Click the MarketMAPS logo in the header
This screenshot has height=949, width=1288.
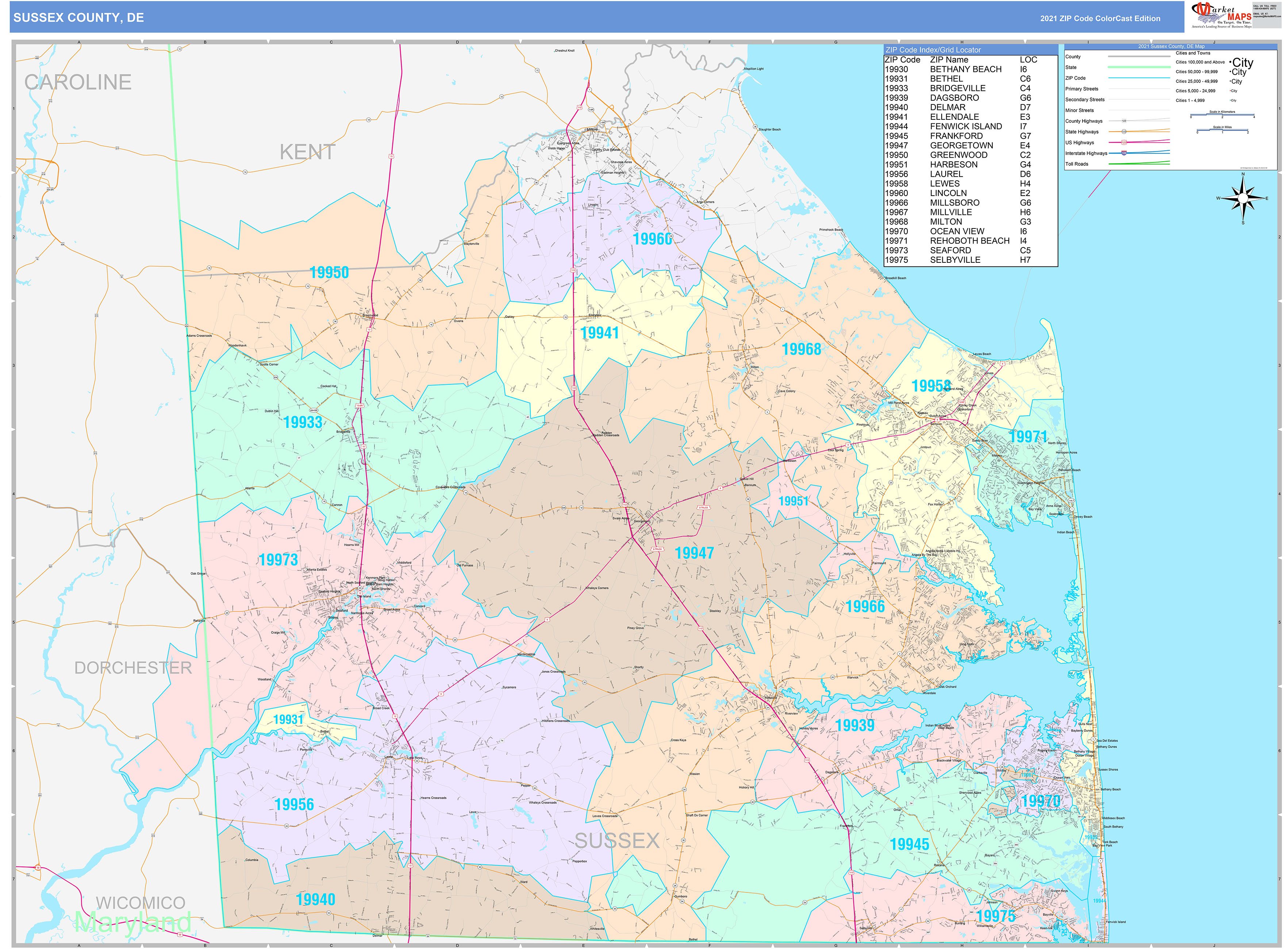pyautogui.click(x=1221, y=15)
